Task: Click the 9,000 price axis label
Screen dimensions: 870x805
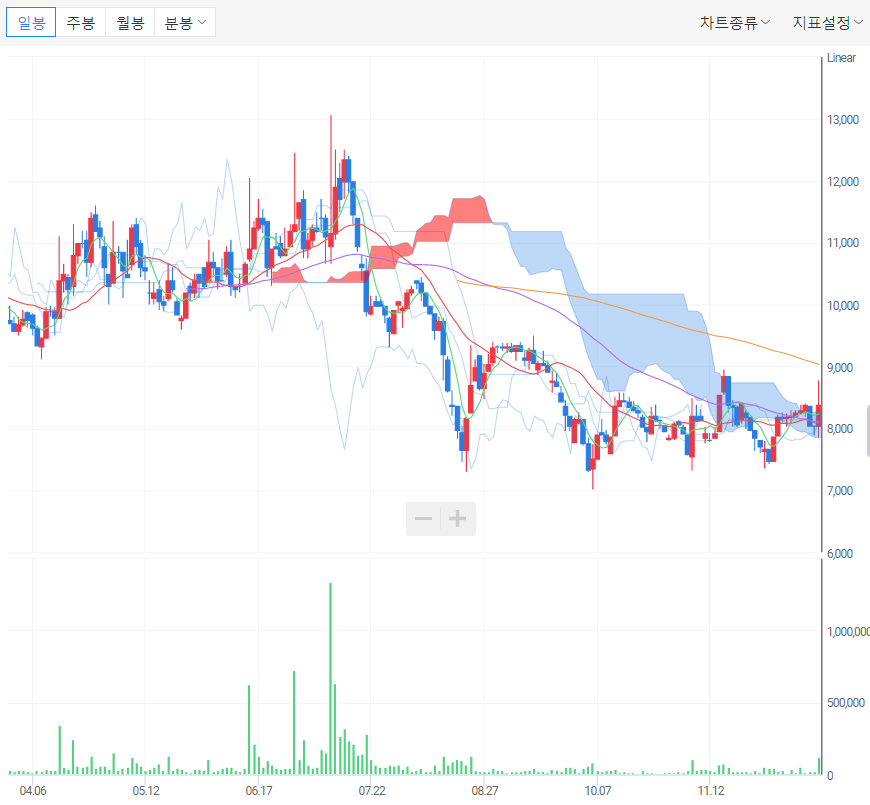Action: click(840, 368)
